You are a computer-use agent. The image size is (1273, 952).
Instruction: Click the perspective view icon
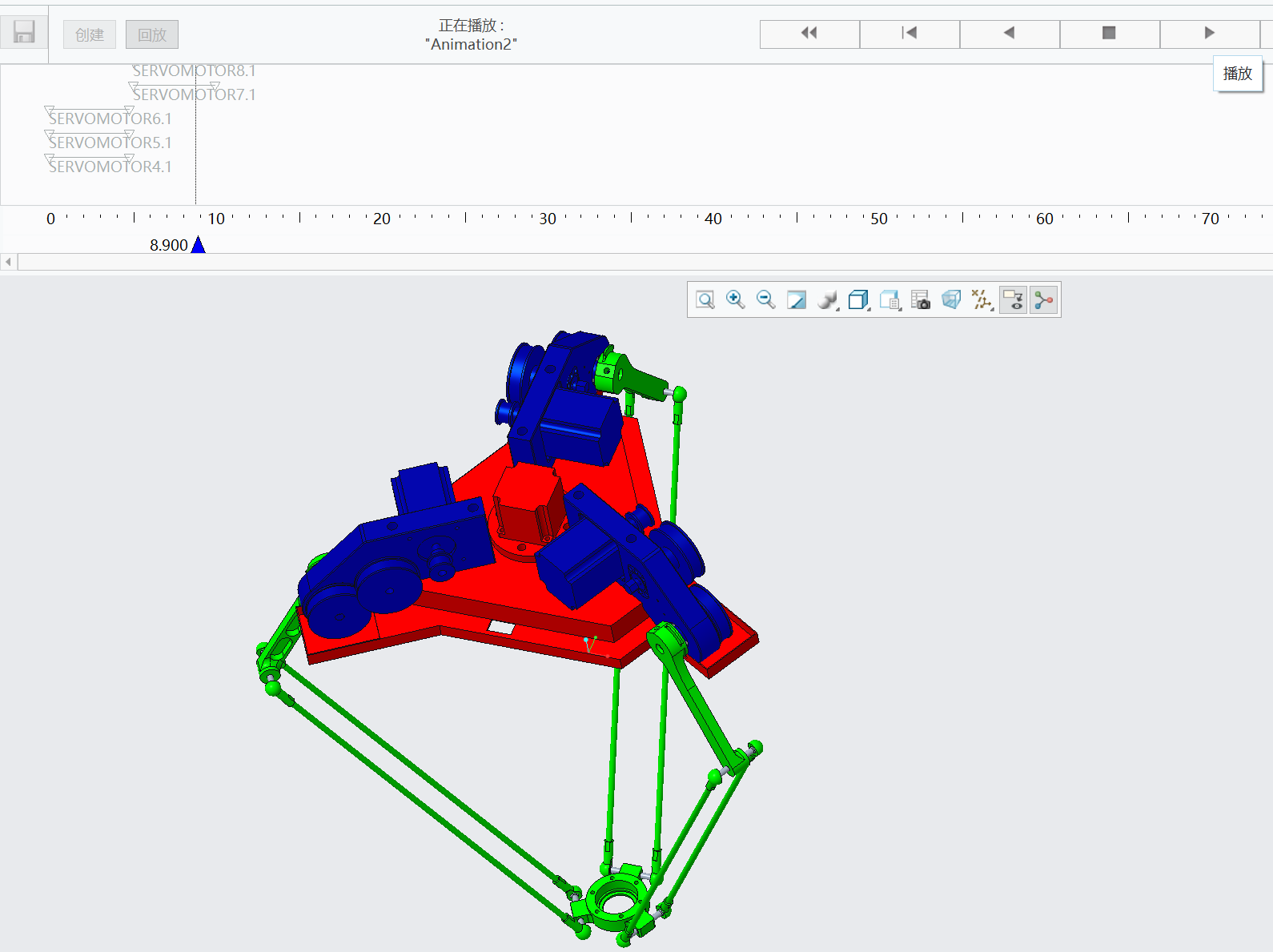[951, 300]
